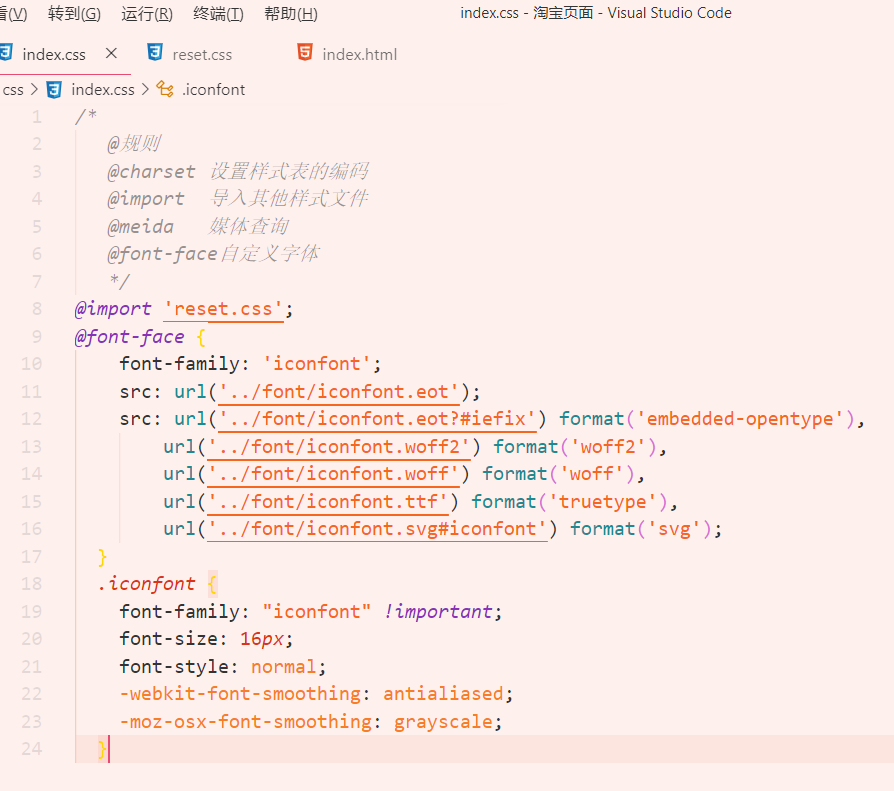The width and height of the screenshot is (894, 791).
Task: Click 'embedded-opentype' format string
Action: coord(739,419)
